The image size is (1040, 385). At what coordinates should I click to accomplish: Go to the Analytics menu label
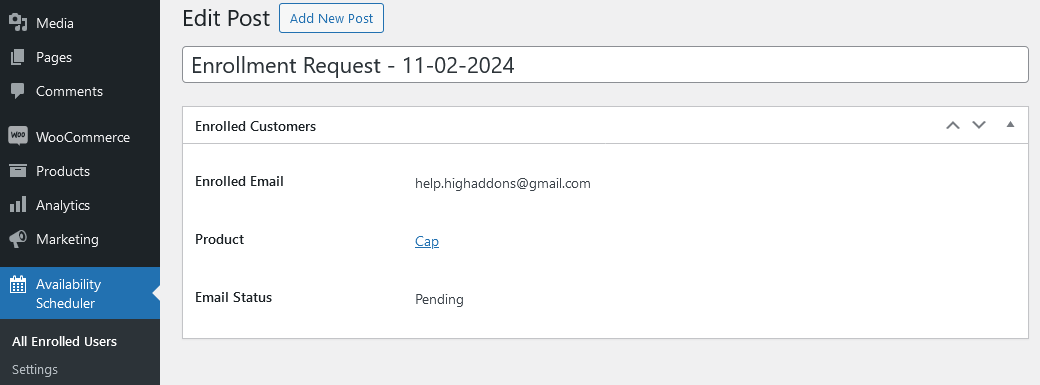(x=63, y=205)
